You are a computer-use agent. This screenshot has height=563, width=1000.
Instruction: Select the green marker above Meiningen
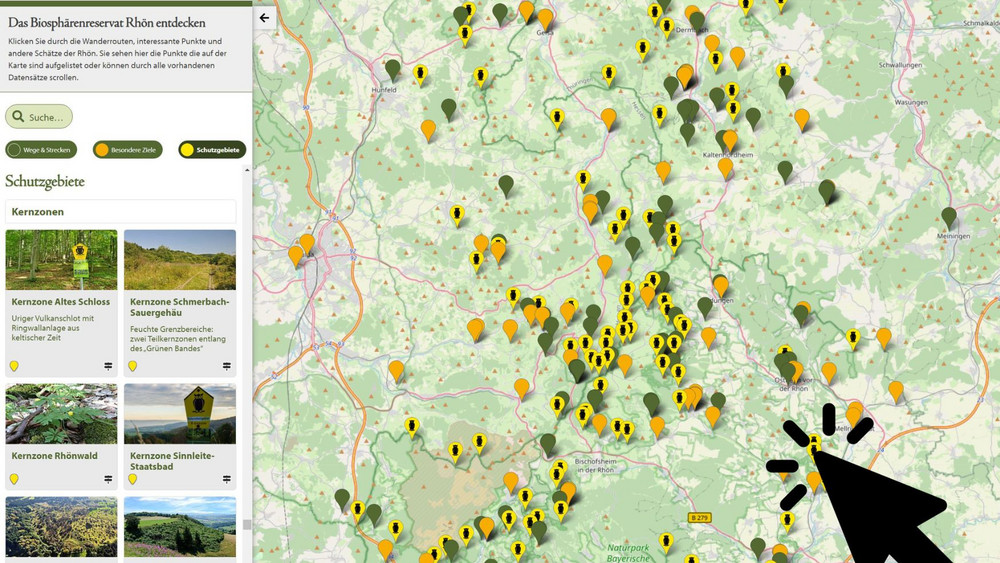[x=948, y=216]
